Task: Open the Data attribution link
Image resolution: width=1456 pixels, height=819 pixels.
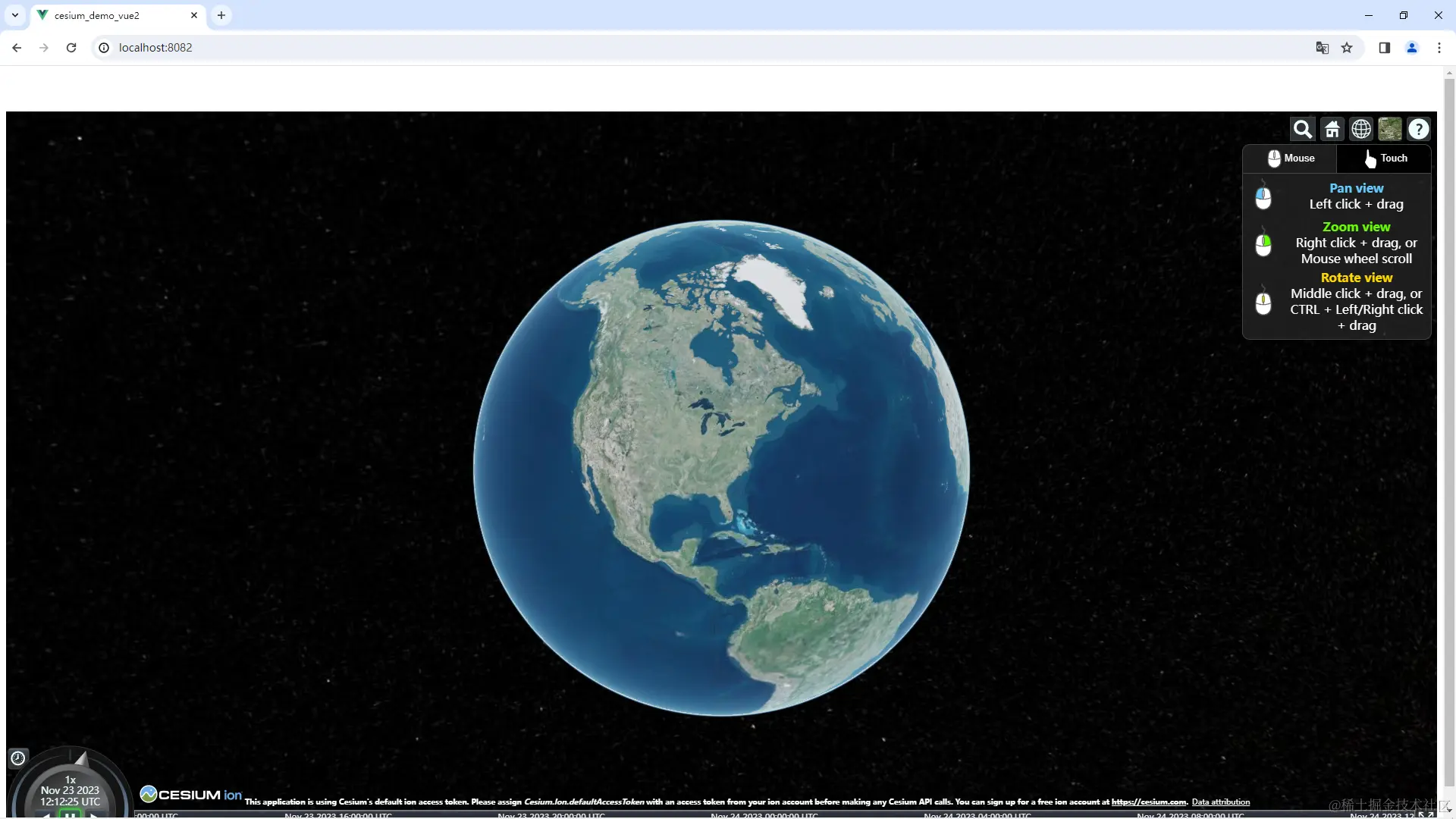Action: (1220, 802)
